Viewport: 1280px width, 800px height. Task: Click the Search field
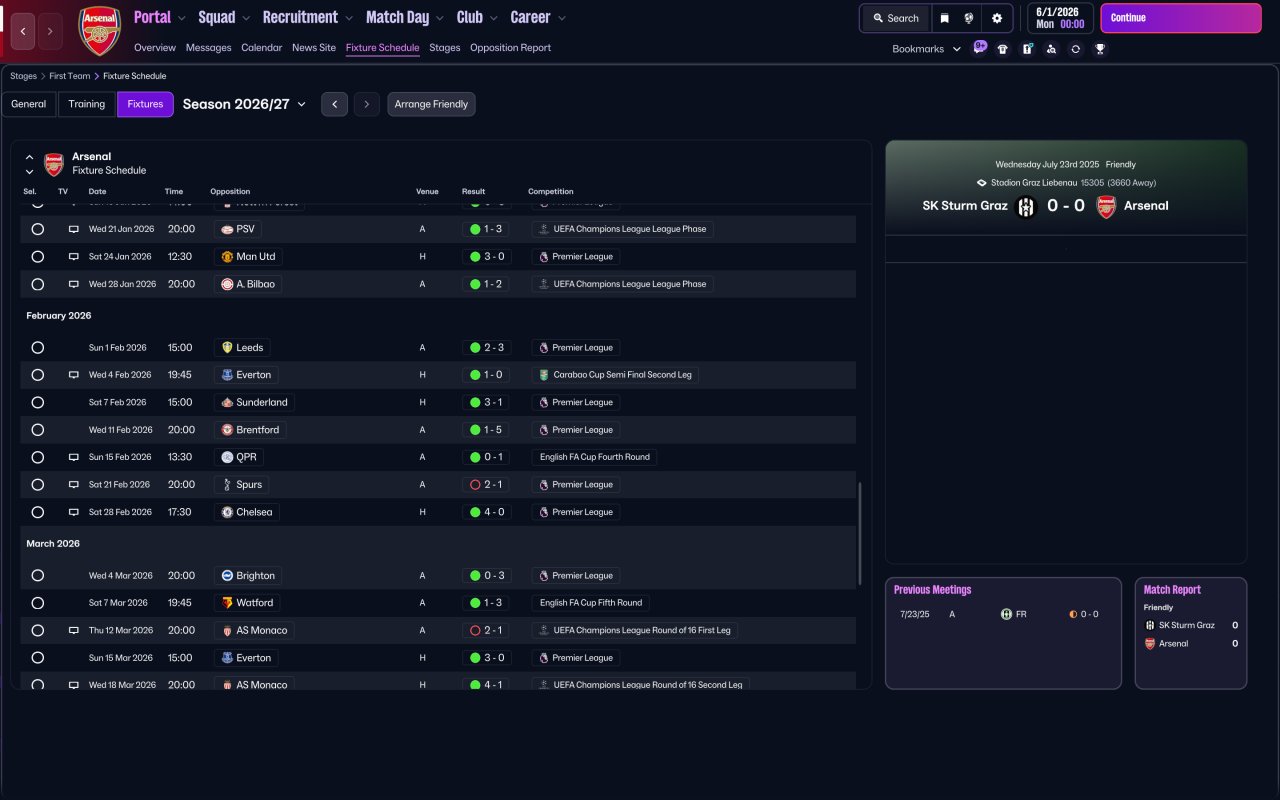pos(895,18)
